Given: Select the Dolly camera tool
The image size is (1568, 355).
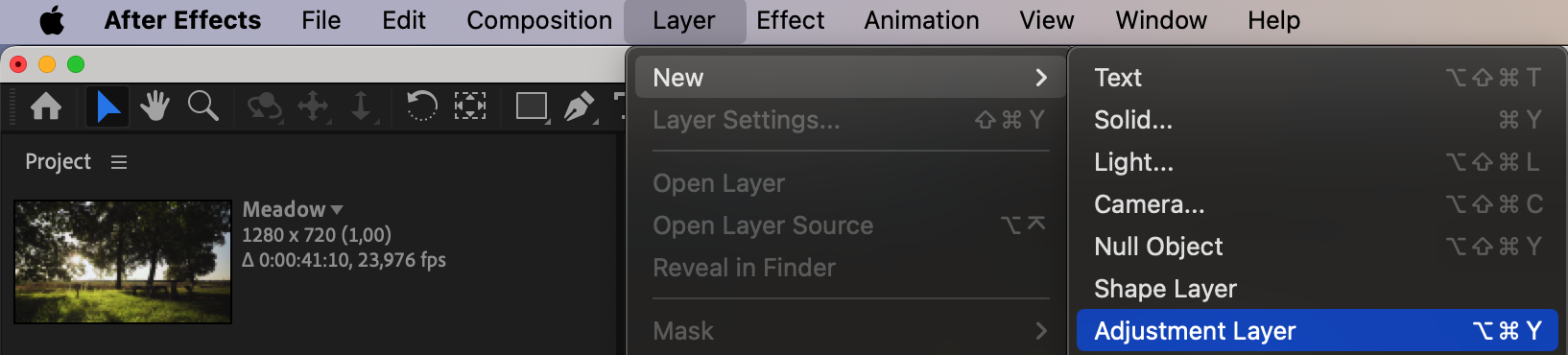Looking at the screenshot, I should pos(362,106).
